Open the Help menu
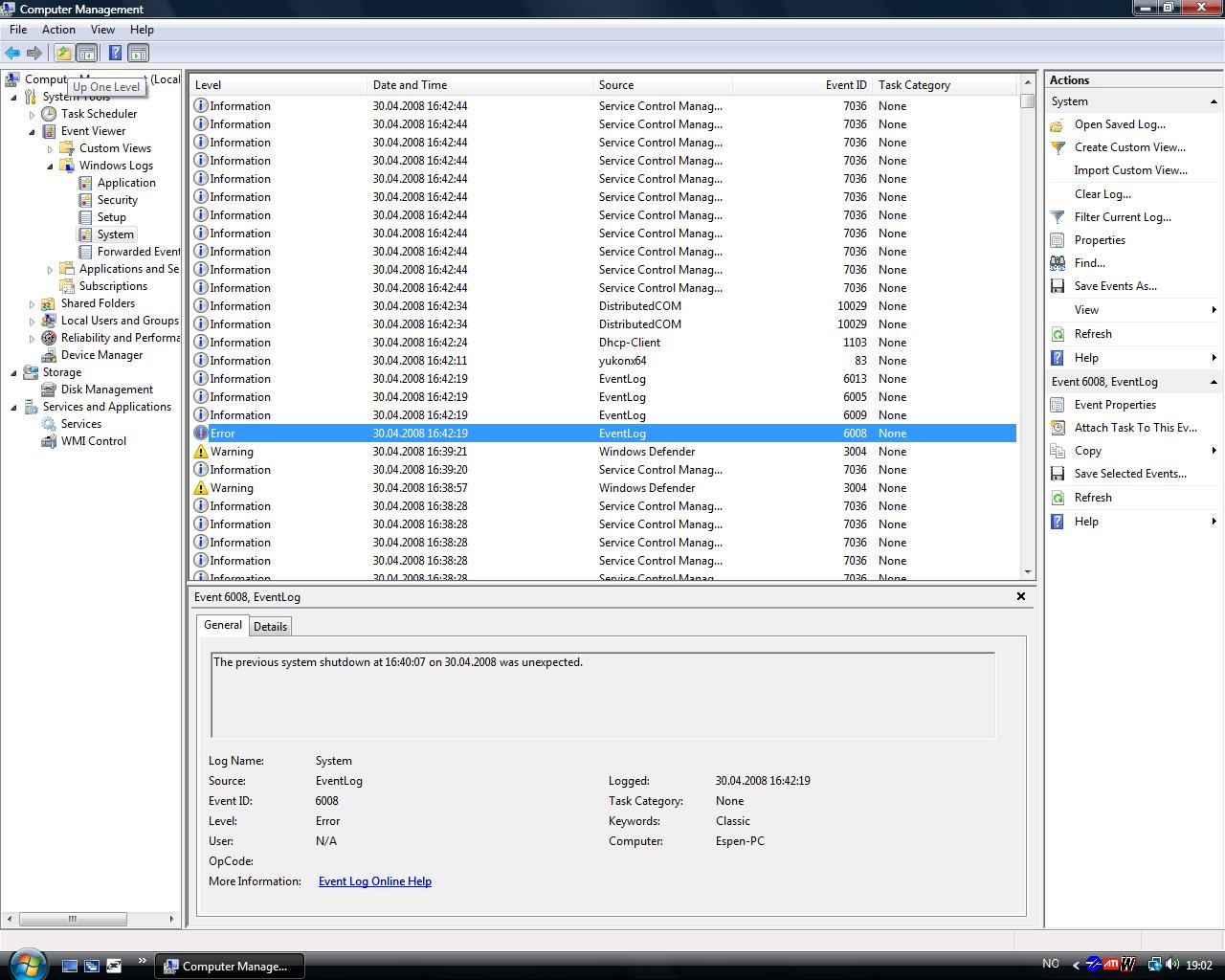The height and width of the screenshot is (980, 1225). 142,30
